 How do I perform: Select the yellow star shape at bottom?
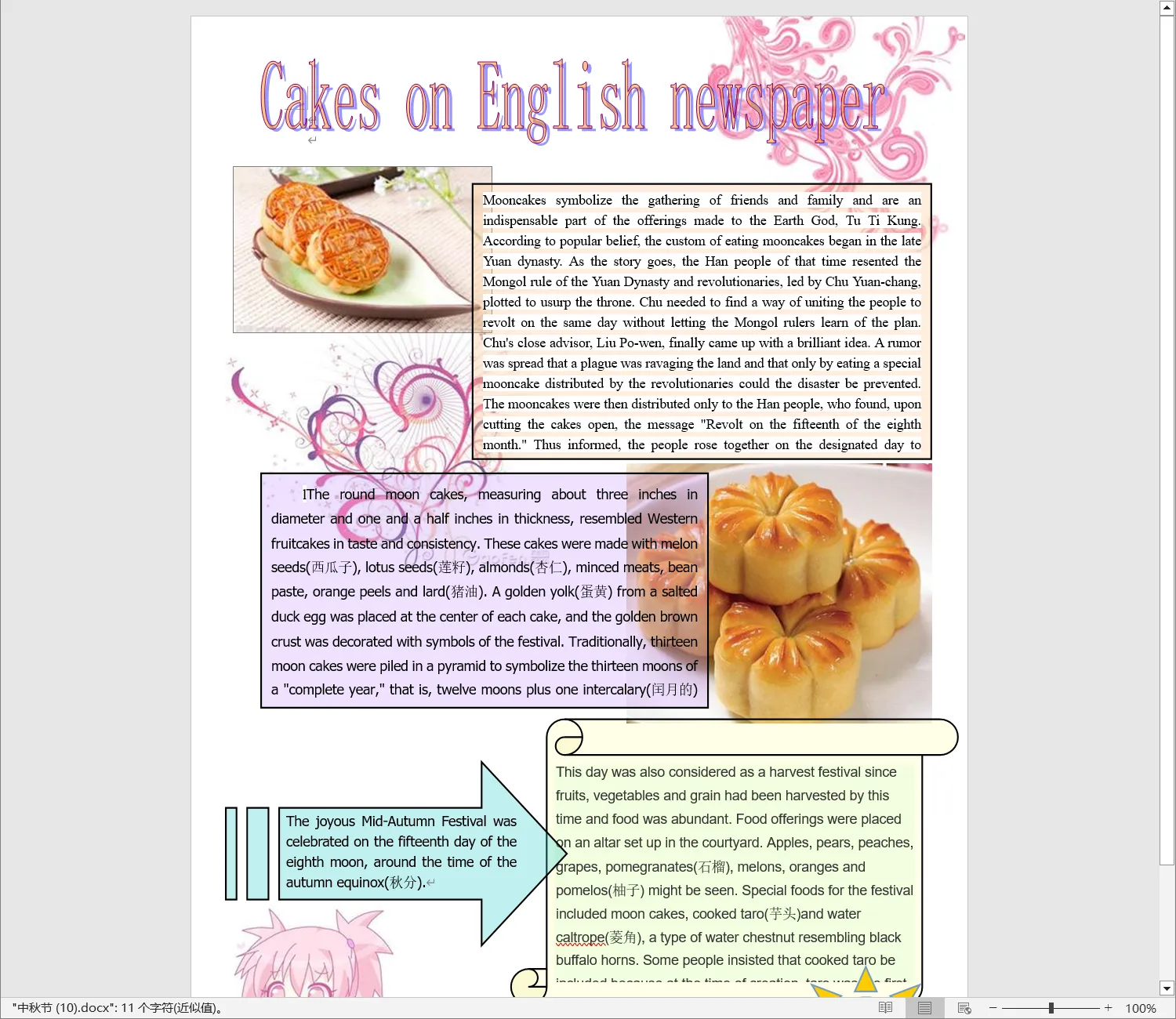pos(866,982)
